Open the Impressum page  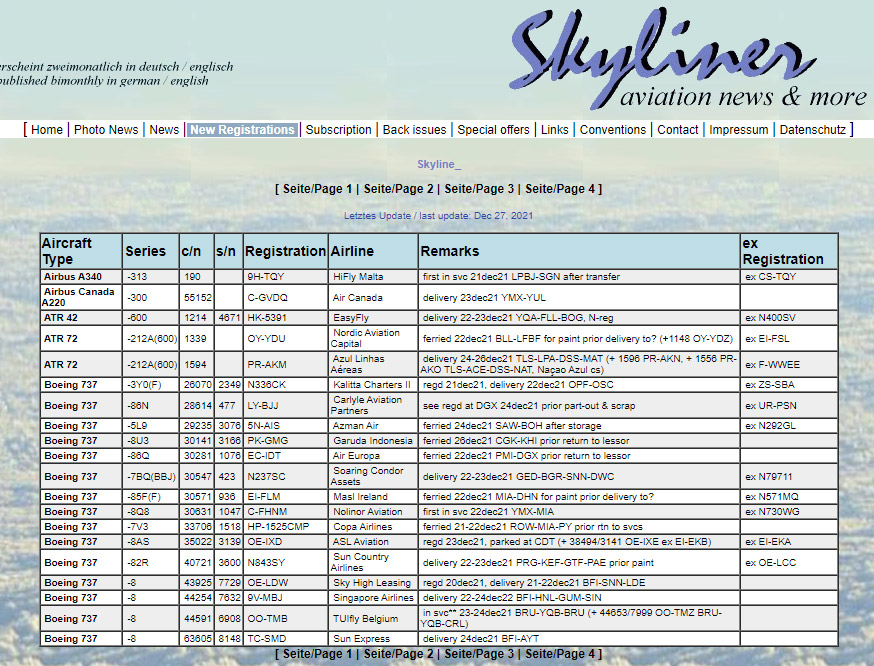[x=739, y=130]
